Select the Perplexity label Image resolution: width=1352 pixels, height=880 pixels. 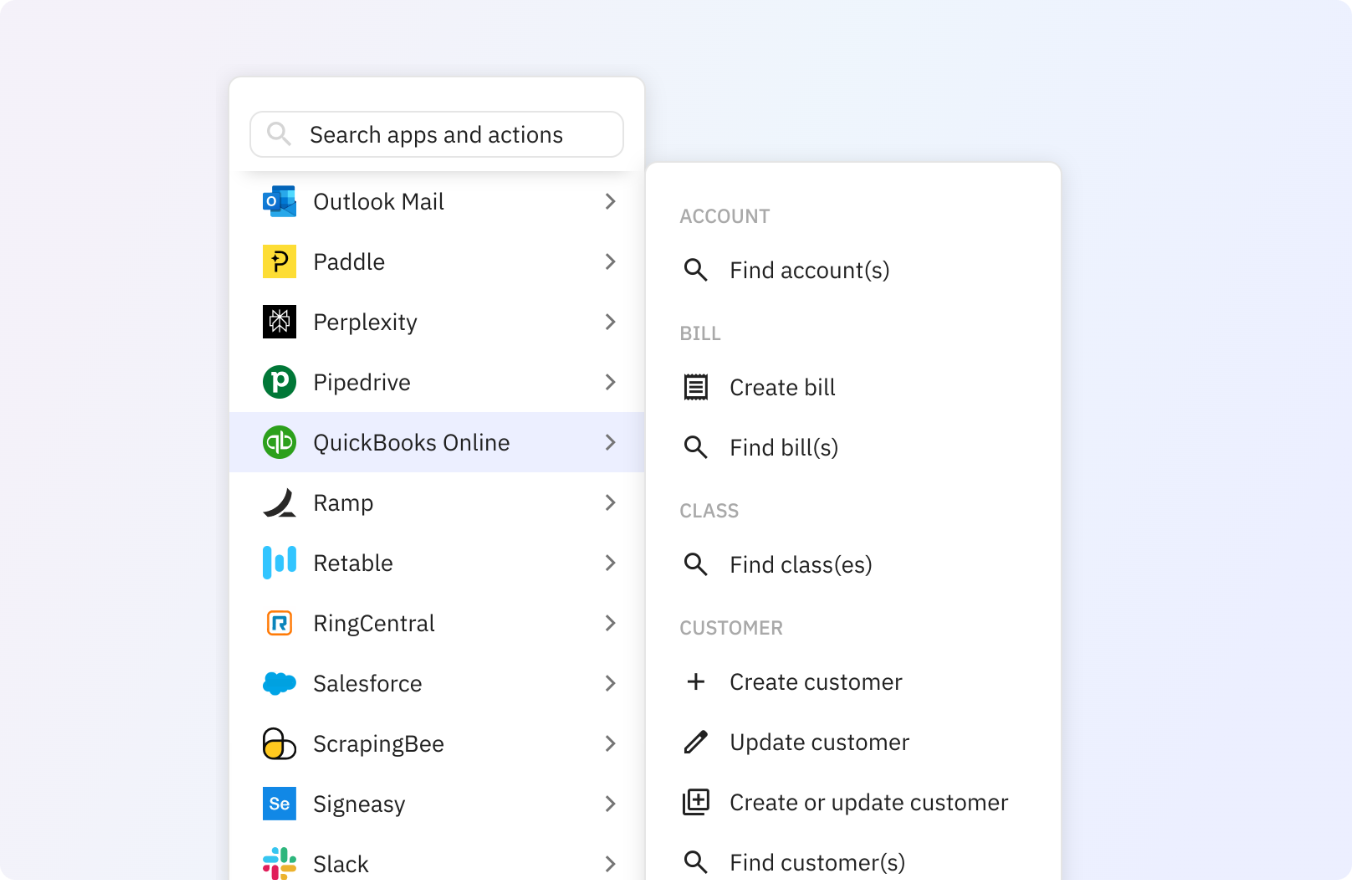[x=365, y=322]
